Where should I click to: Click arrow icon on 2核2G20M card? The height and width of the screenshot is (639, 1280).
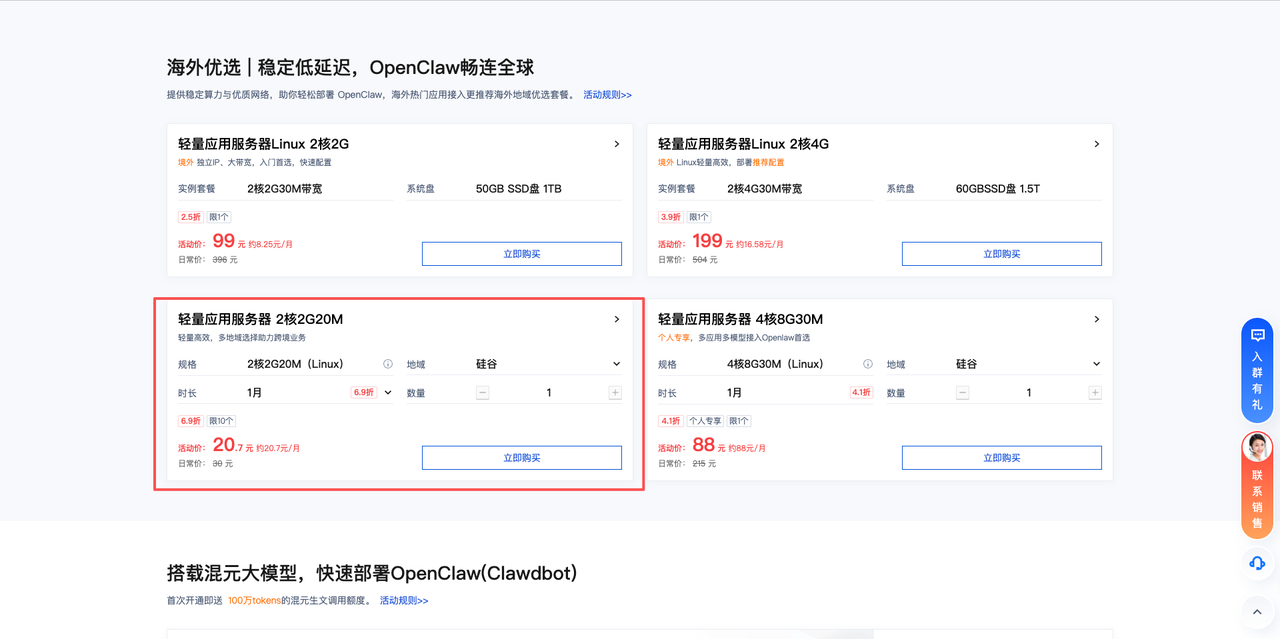coord(616,319)
